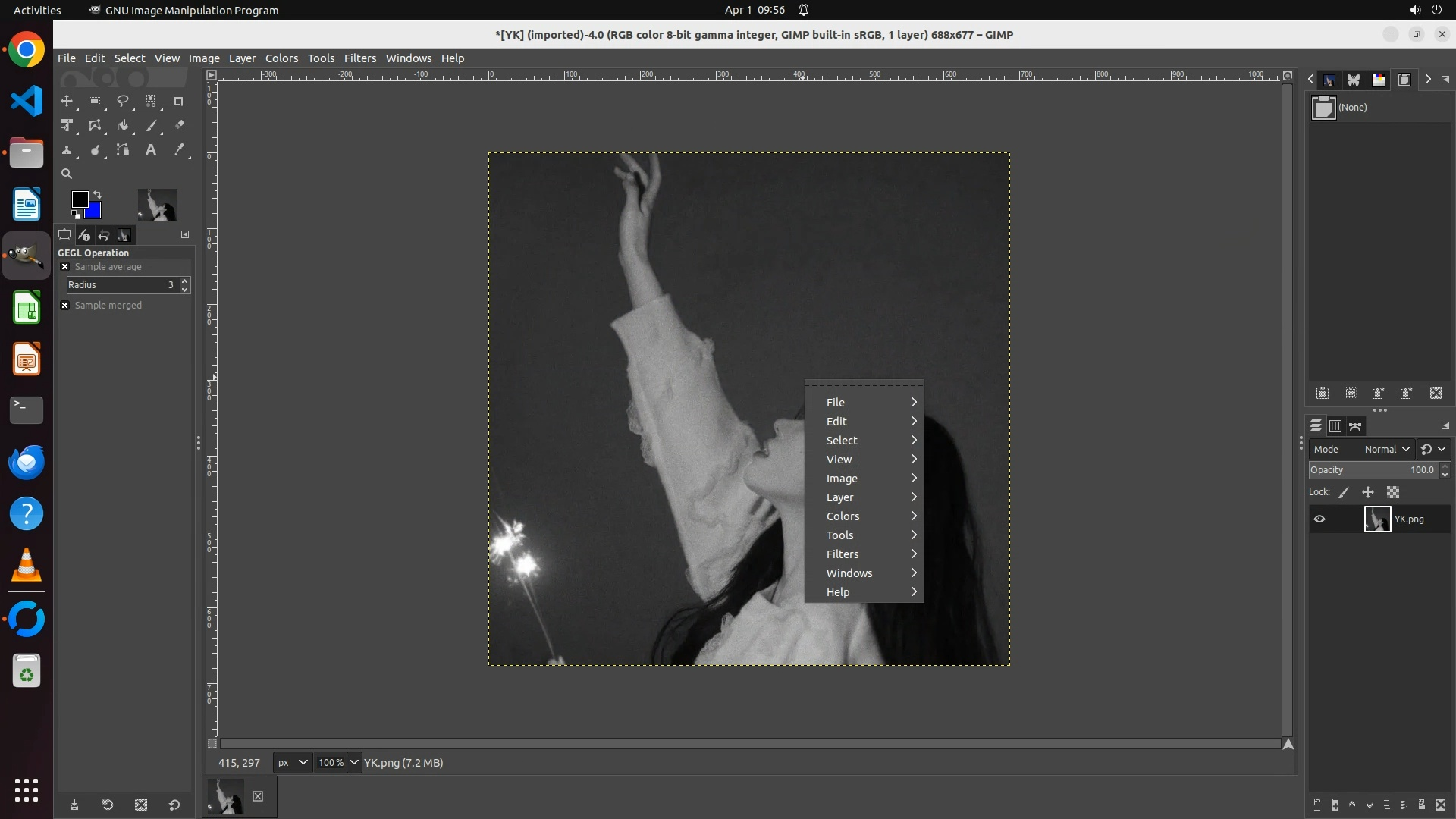This screenshot has height=819, width=1456.
Task: Pick the Color Picker eyedropper tool
Action: pyautogui.click(x=179, y=150)
